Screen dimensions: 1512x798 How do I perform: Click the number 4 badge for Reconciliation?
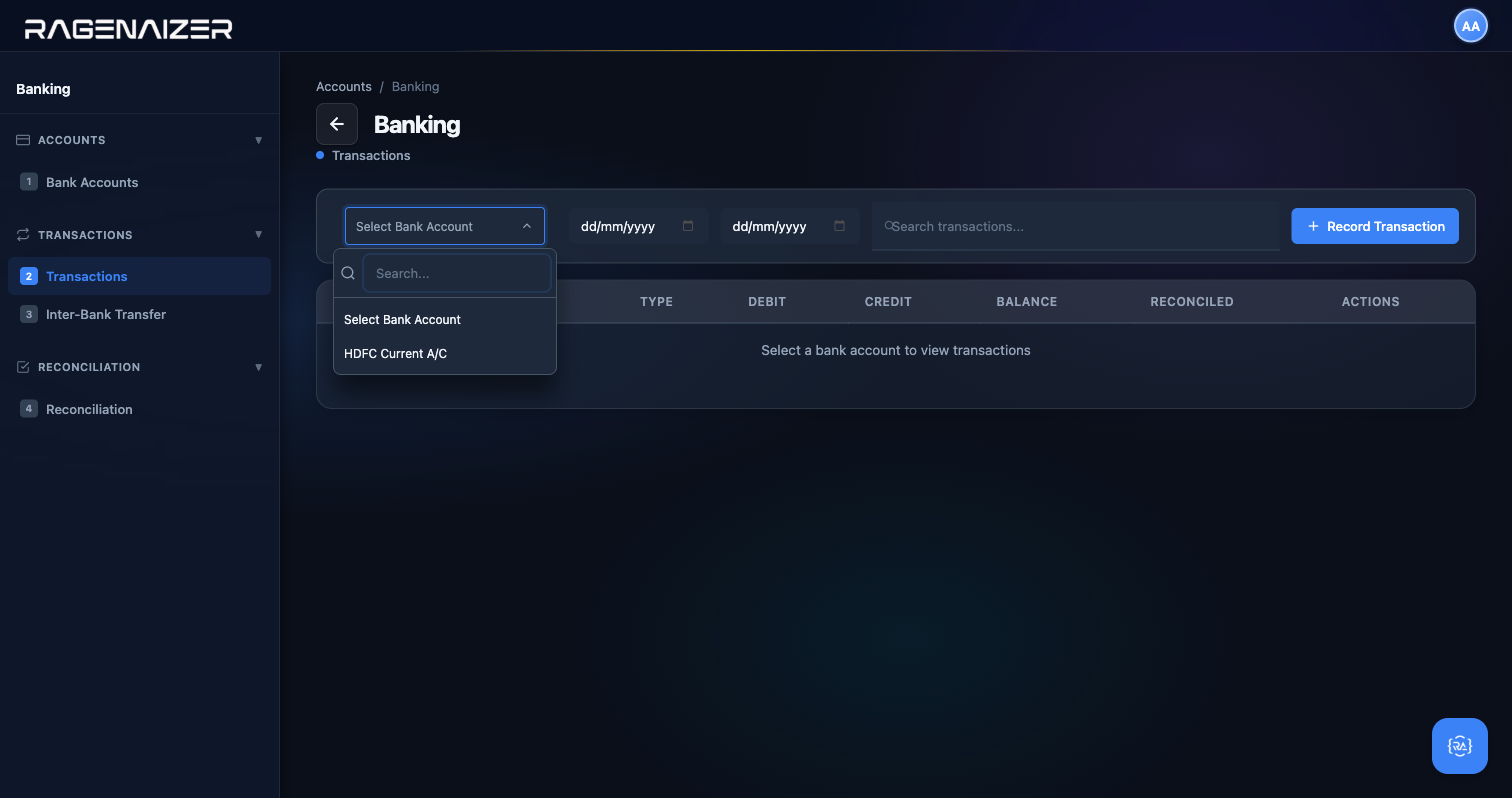coord(29,409)
